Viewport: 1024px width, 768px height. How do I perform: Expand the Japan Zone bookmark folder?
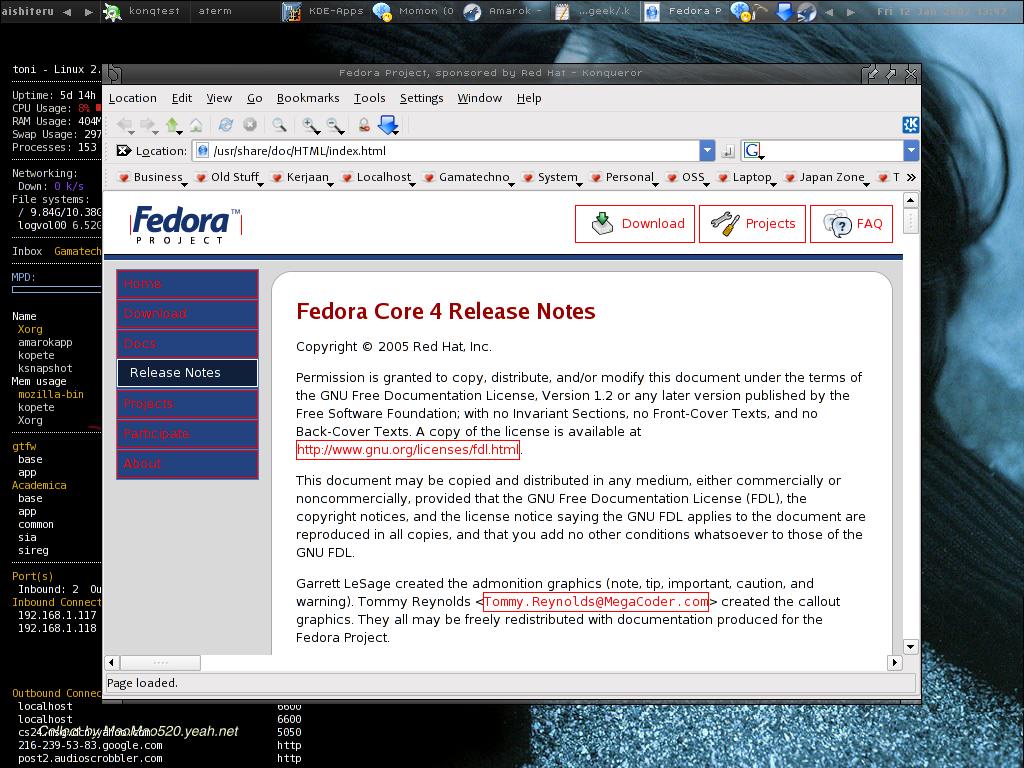[827, 177]
